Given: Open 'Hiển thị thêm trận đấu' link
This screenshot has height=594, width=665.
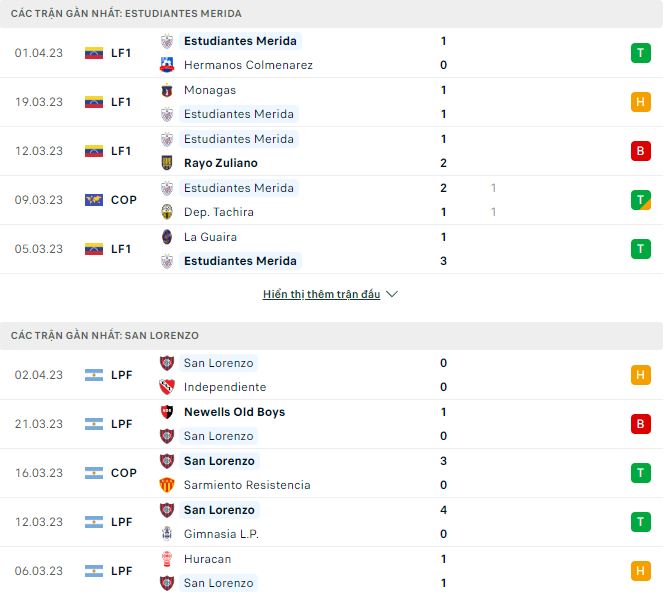Looking at the screenshot, I should point(322,295).
